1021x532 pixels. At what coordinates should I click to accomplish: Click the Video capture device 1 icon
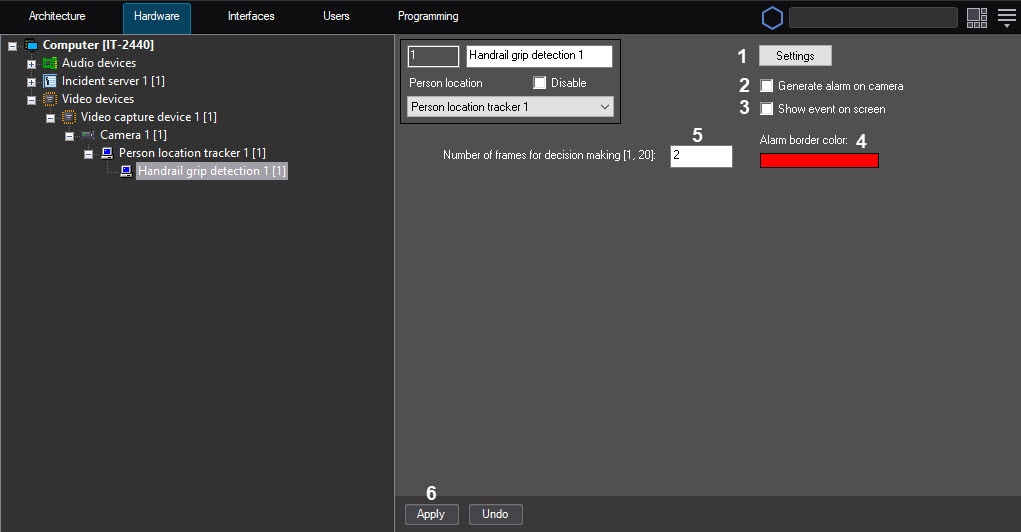69,117
